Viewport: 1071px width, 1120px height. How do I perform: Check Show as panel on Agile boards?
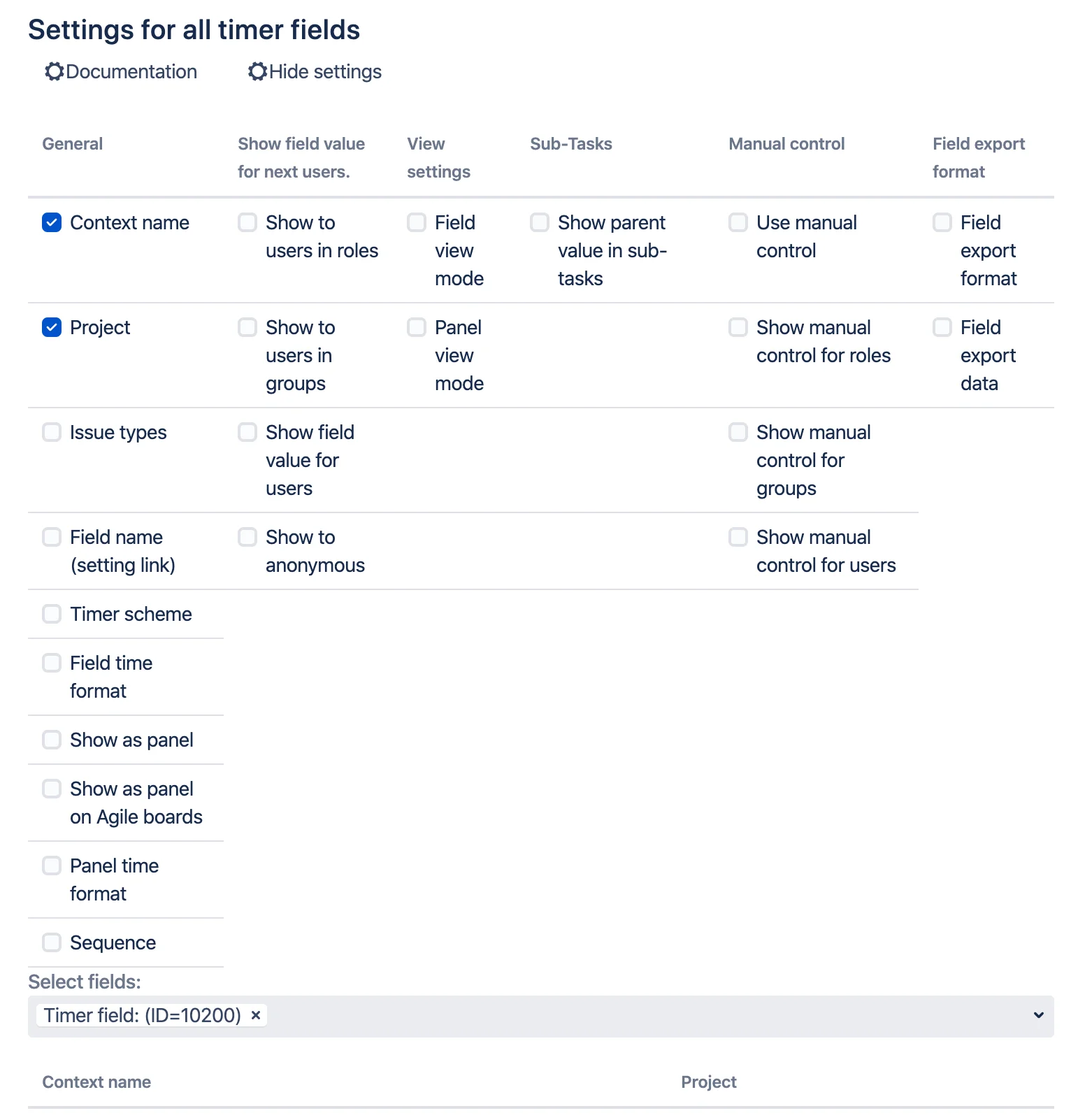click(52, 789)
